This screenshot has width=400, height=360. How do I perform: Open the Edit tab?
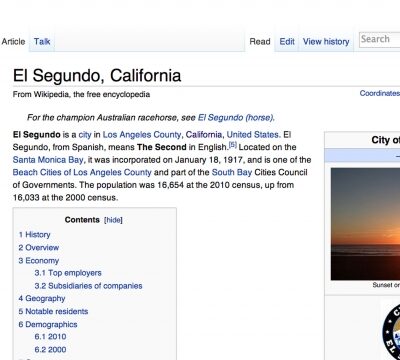pos(287,42)
